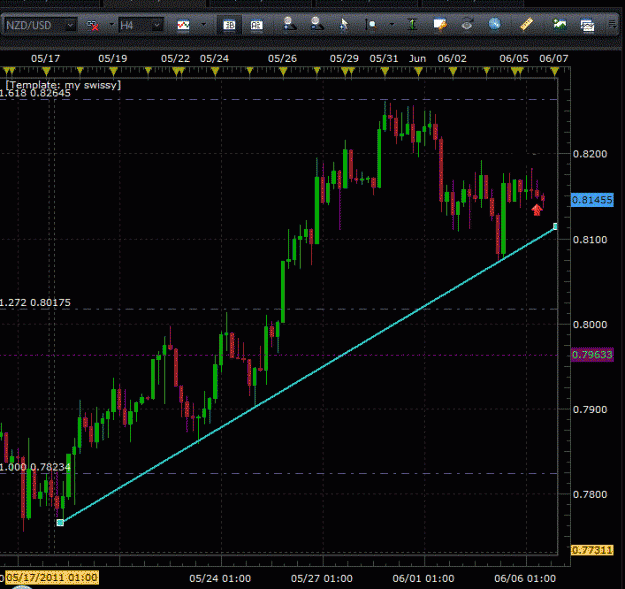This screenshot has width=625, height=589.
Task: Click the purple 0.79633 price label
Action: pyautogui.click(x=592, y=355)
